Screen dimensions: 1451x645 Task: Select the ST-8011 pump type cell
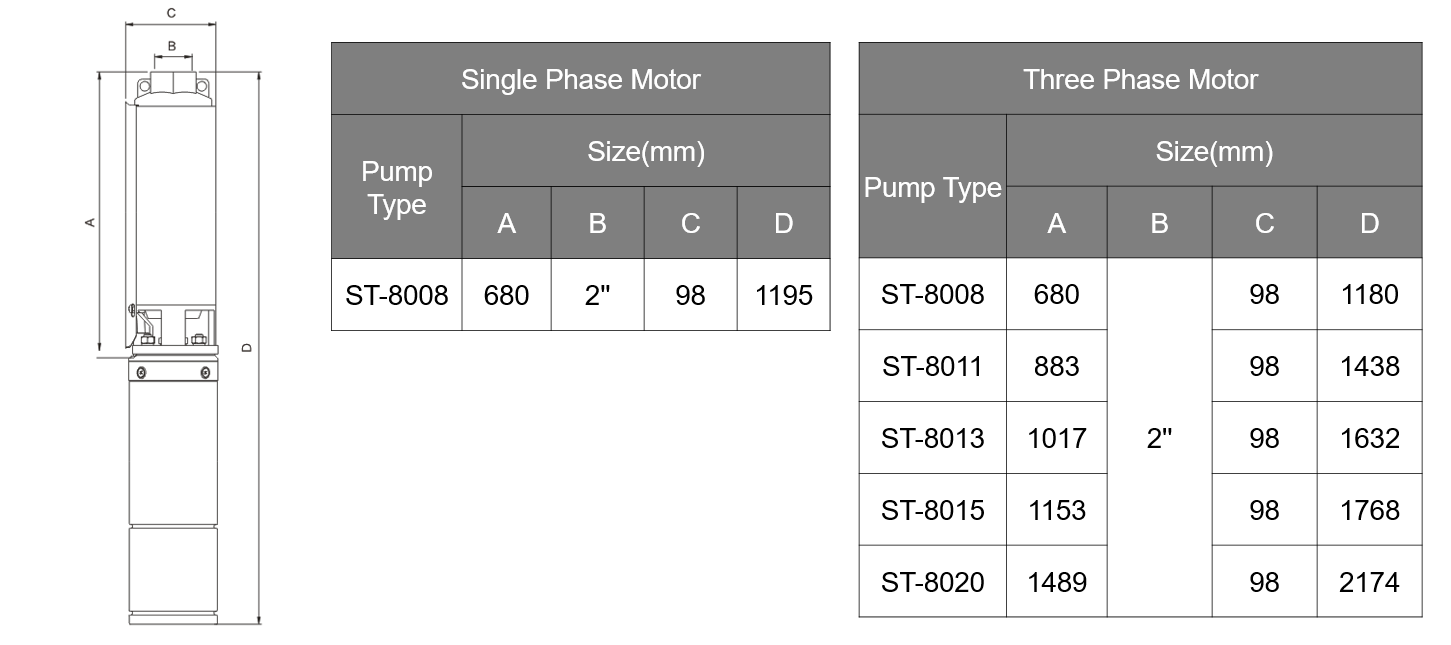pos(932,366)
